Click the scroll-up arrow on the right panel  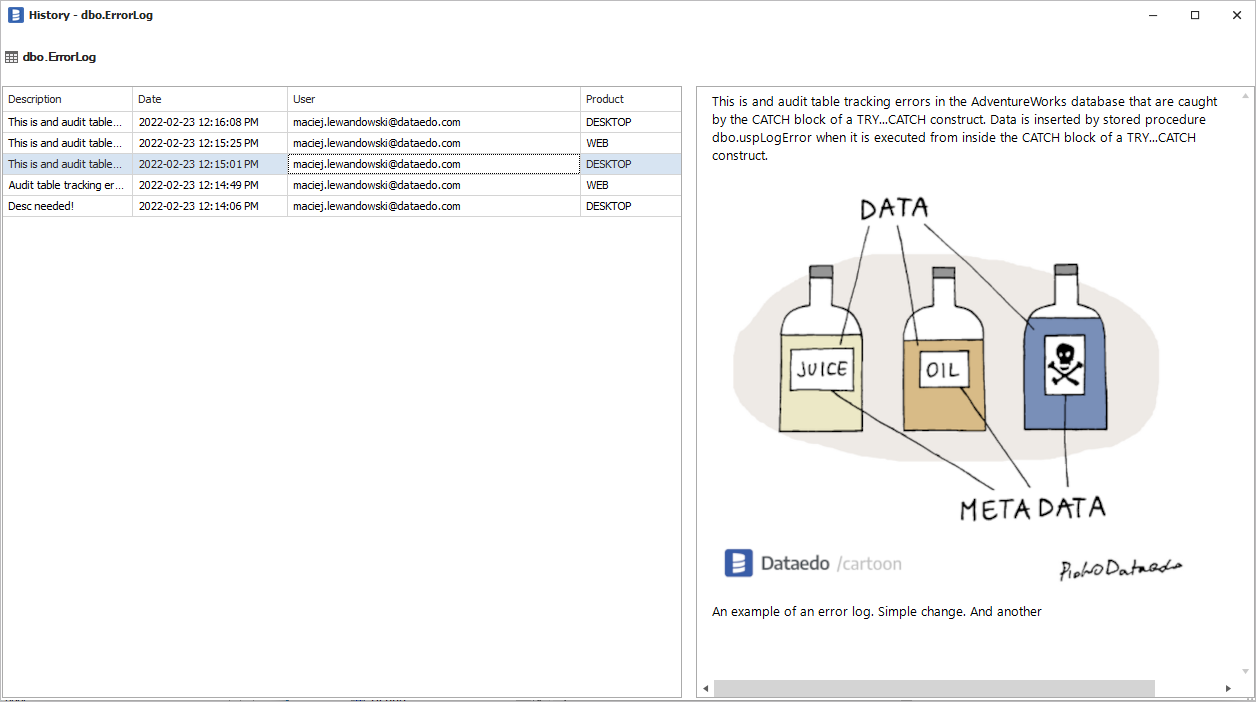(1246, 93)
